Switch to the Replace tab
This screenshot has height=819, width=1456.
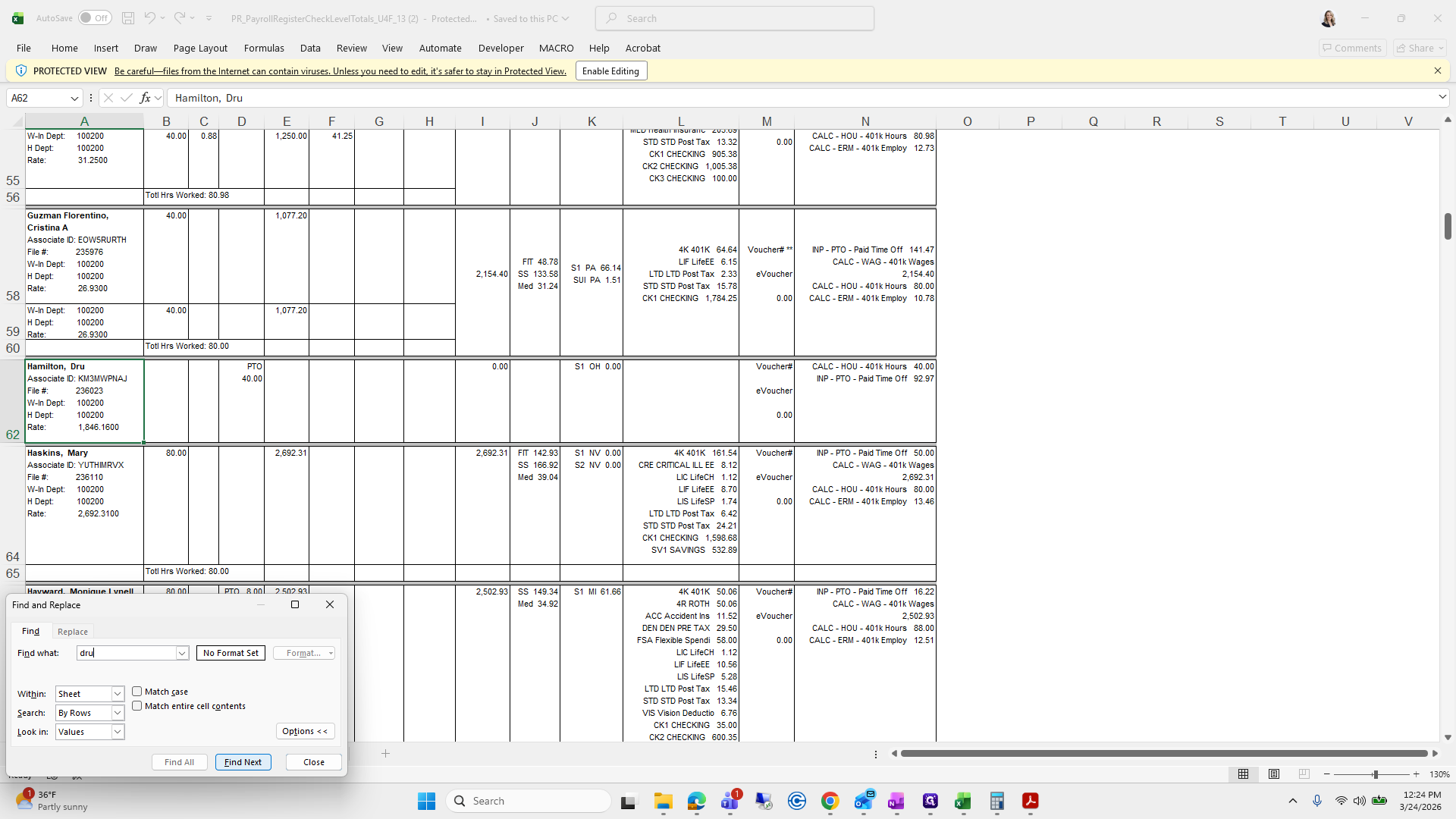coord(73,632)
